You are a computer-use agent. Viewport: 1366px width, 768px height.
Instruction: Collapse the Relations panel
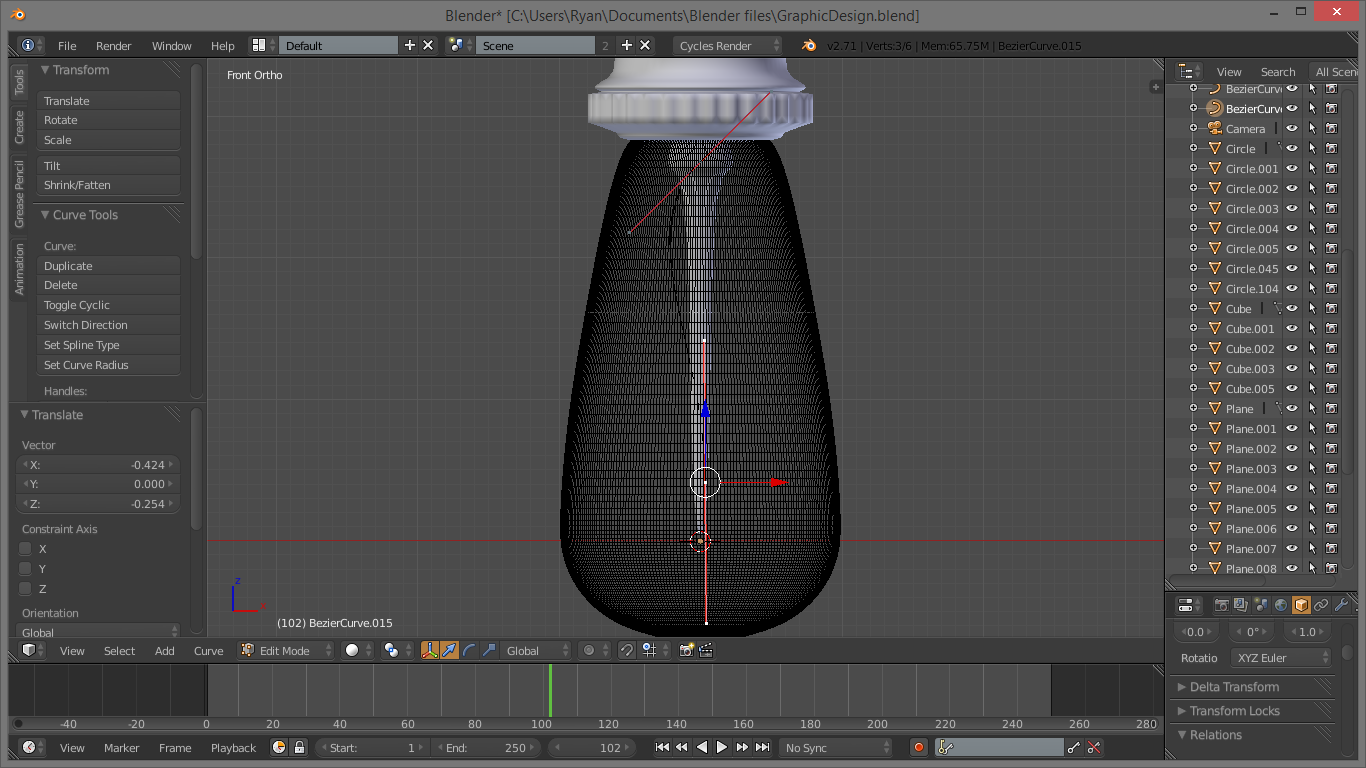[x=1215, y=735]
